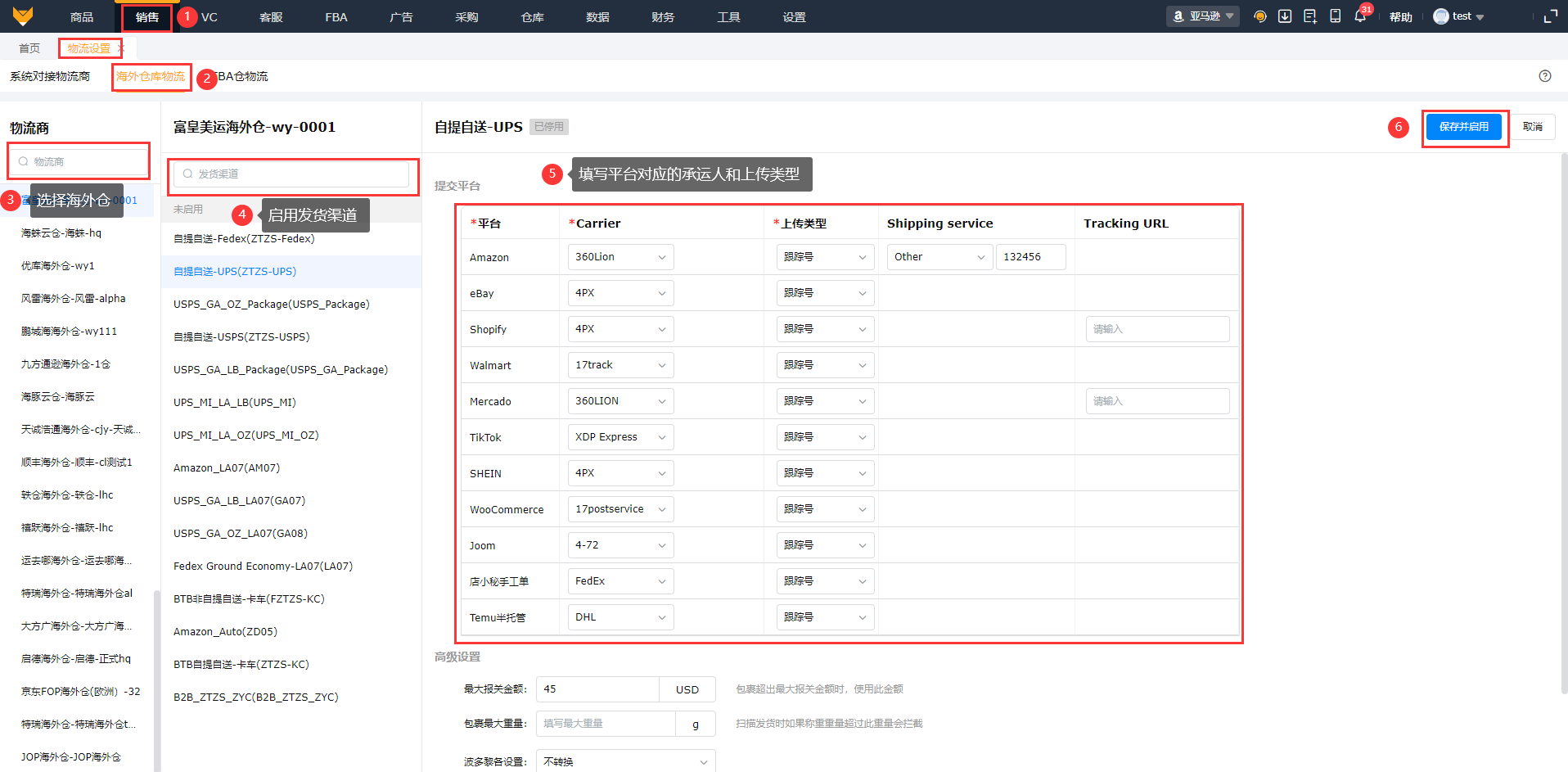Select USPS_GA_OZ_Package channel in list
This screenshot has height=772, width=1568.
pos(271,305)
